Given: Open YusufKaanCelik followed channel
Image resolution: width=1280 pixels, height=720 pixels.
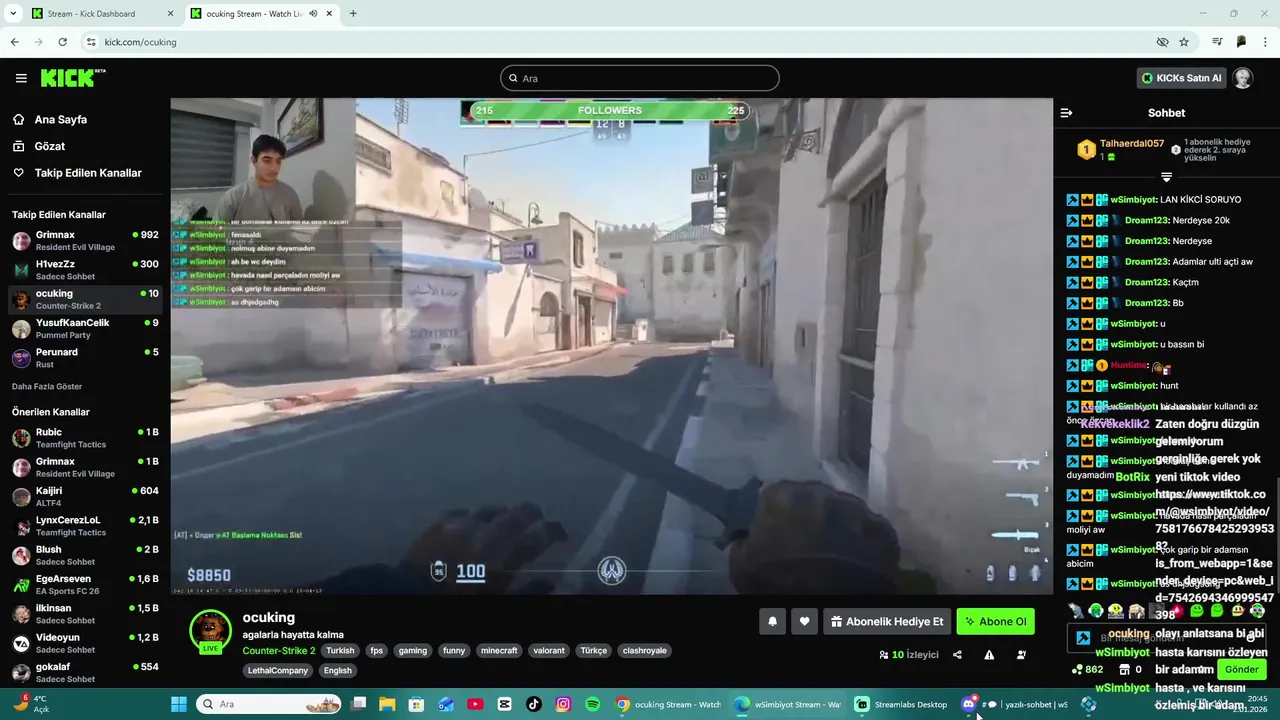Looking at the screenshot, I should (85, 329).
